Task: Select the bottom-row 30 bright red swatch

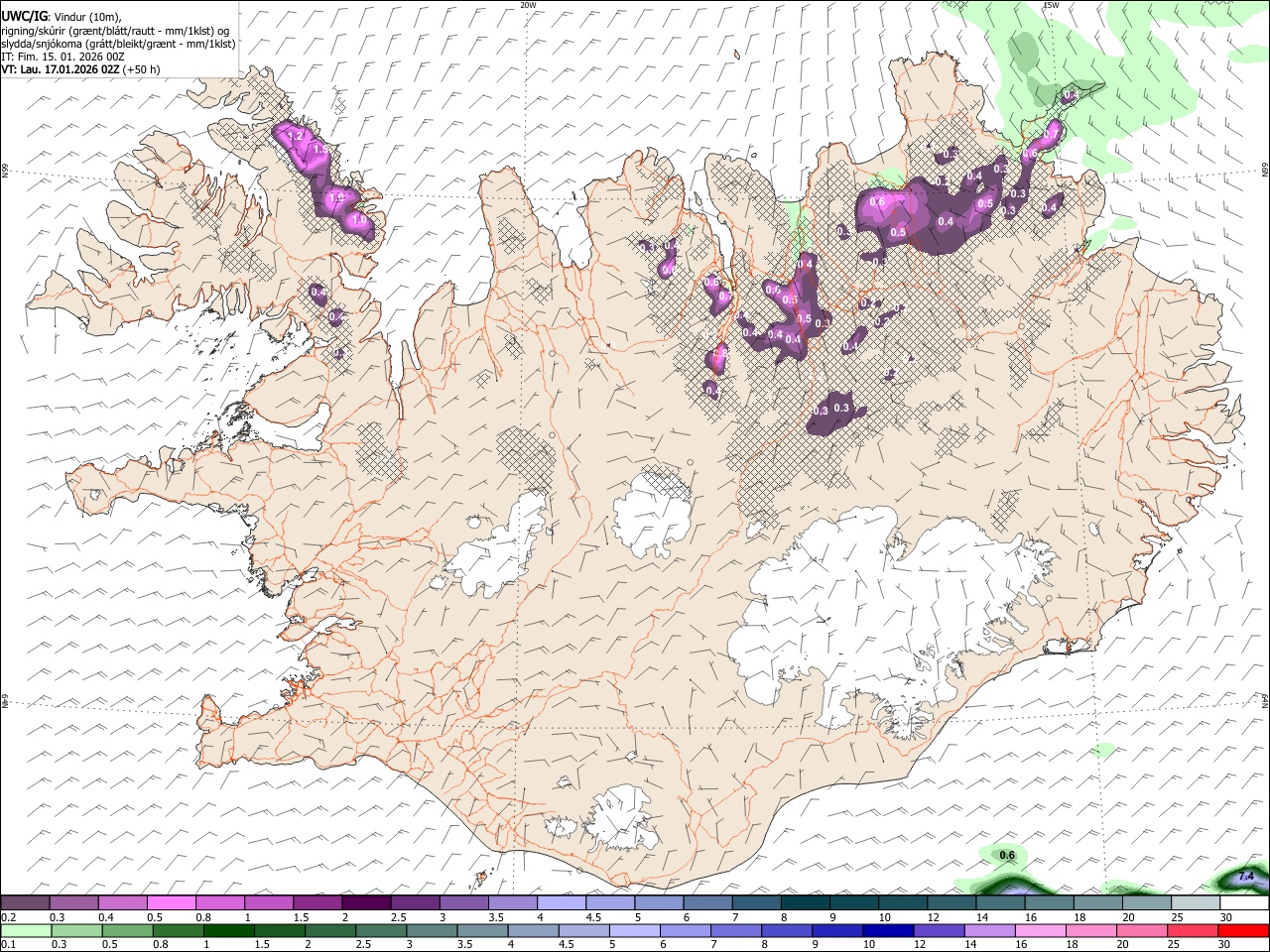Action: 1245,931
